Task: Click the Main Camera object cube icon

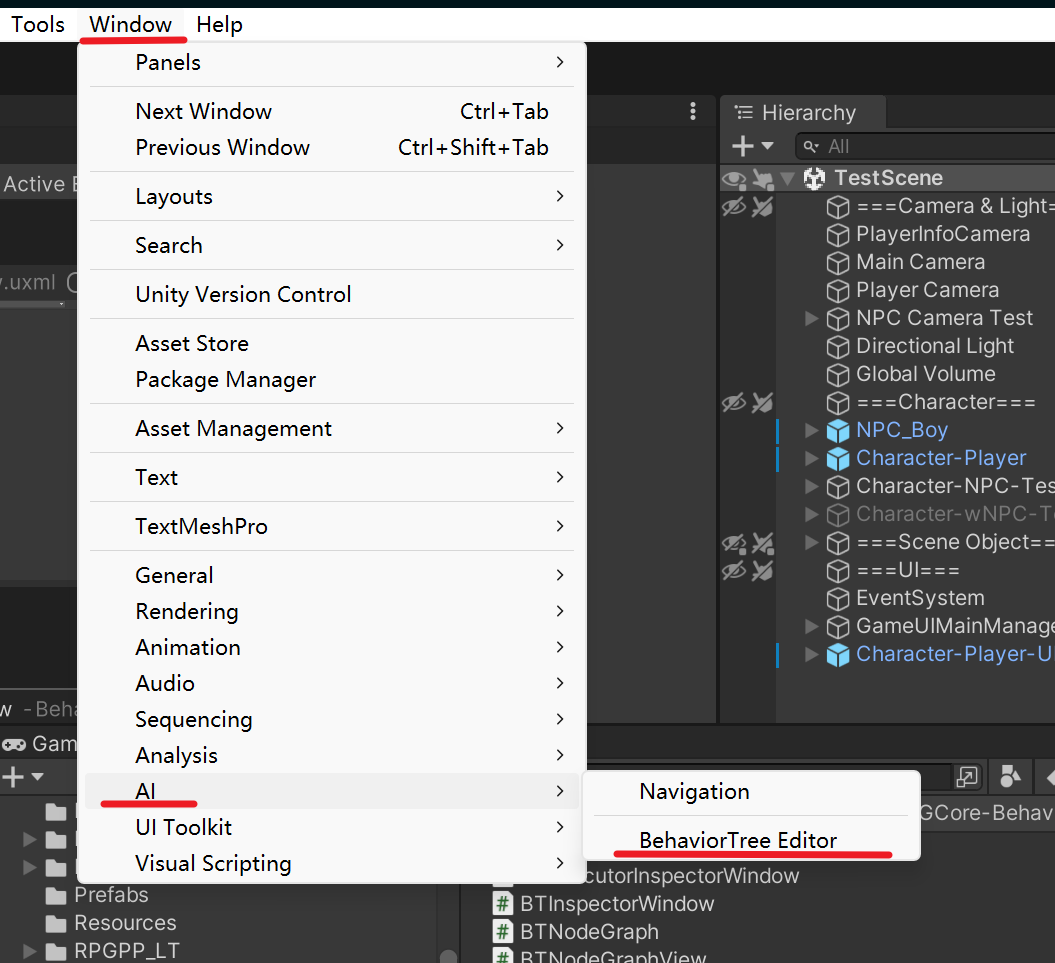Action: [x=837, y=262]
